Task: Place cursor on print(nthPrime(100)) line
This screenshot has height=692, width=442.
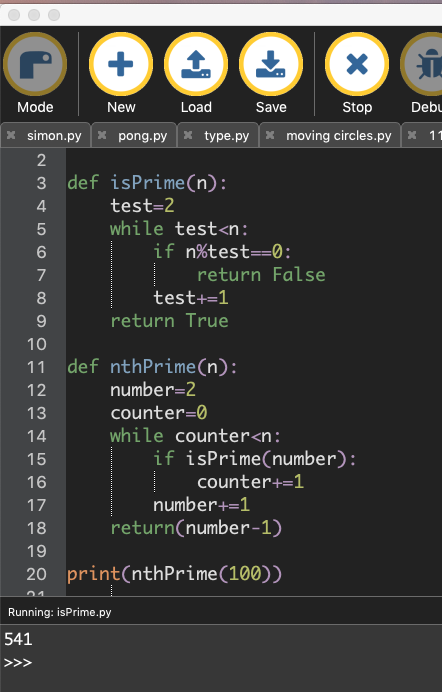Action: (174, 574)
